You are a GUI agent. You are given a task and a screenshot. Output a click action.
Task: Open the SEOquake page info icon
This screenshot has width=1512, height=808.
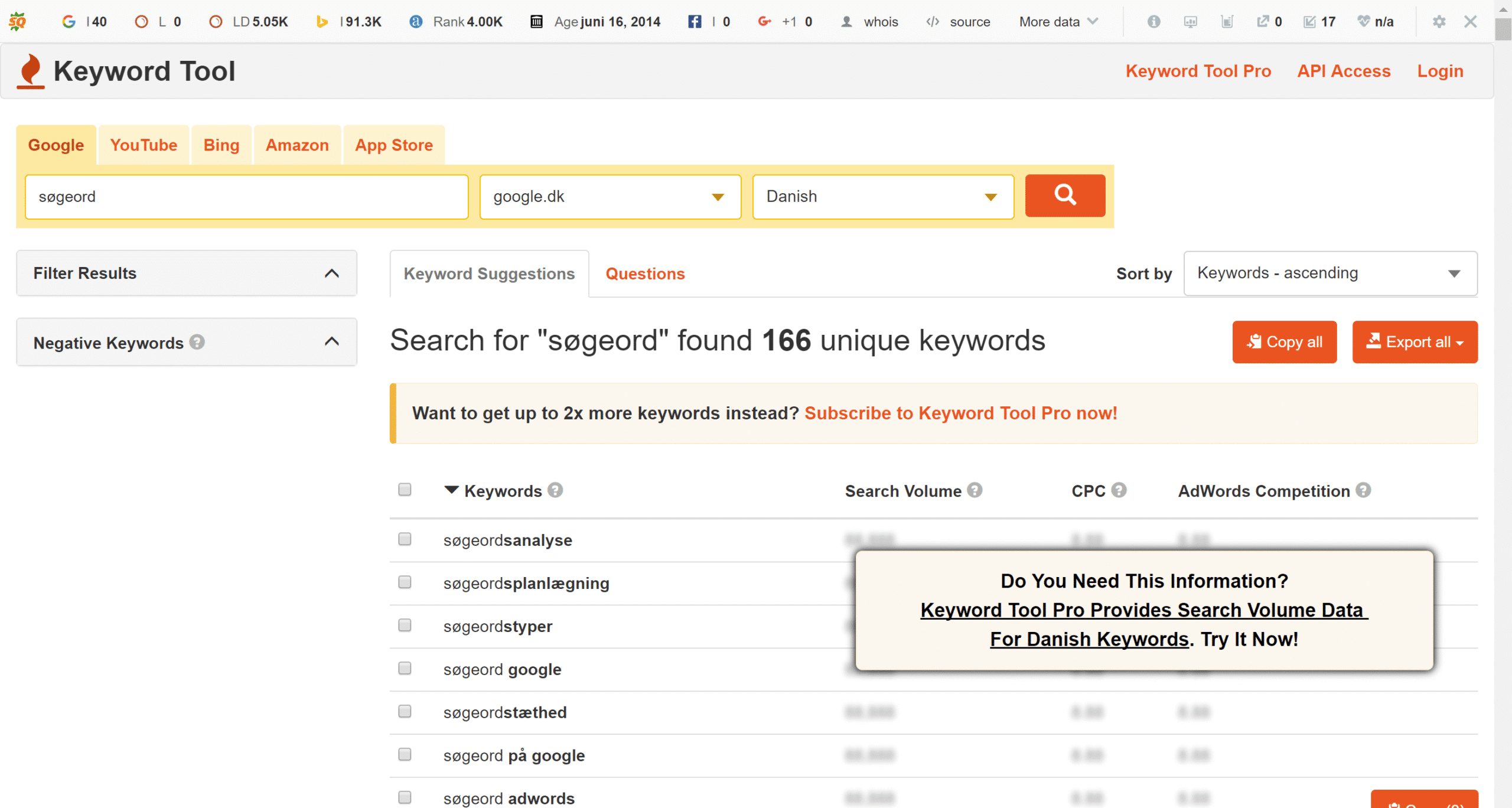coord(1153,22)
